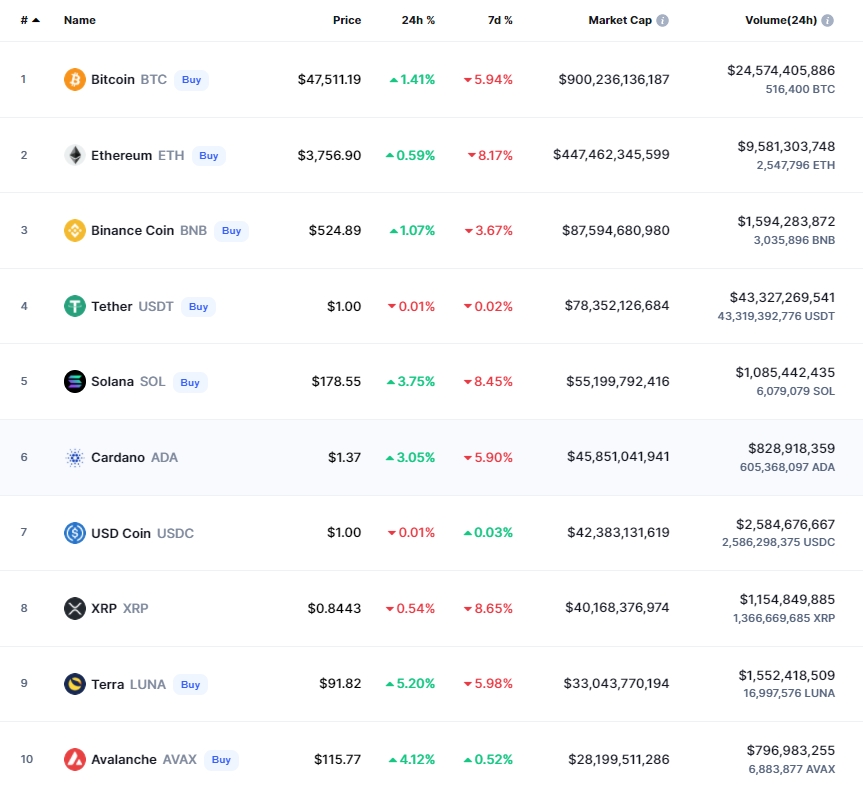The width and height of the screenshot is (863, 793).
Task: Click the Ethereum diamond logo icon
Action: 75,155
